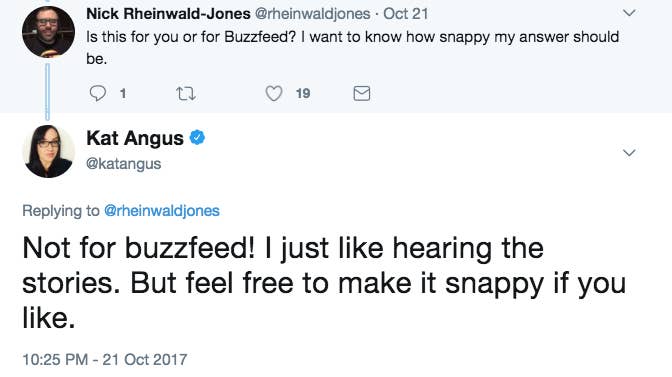Viewport: 672px width, 377px height.
Task: Click the retweet arrows icon
Action: 186,93
